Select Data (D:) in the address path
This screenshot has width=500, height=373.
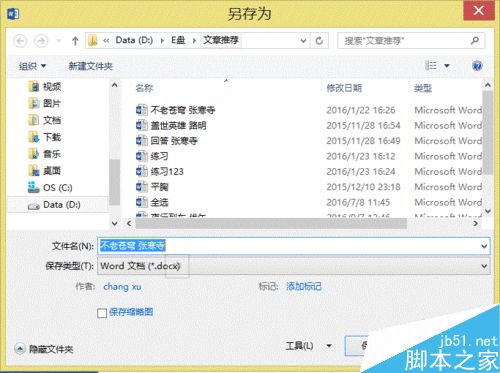[134, 40]
